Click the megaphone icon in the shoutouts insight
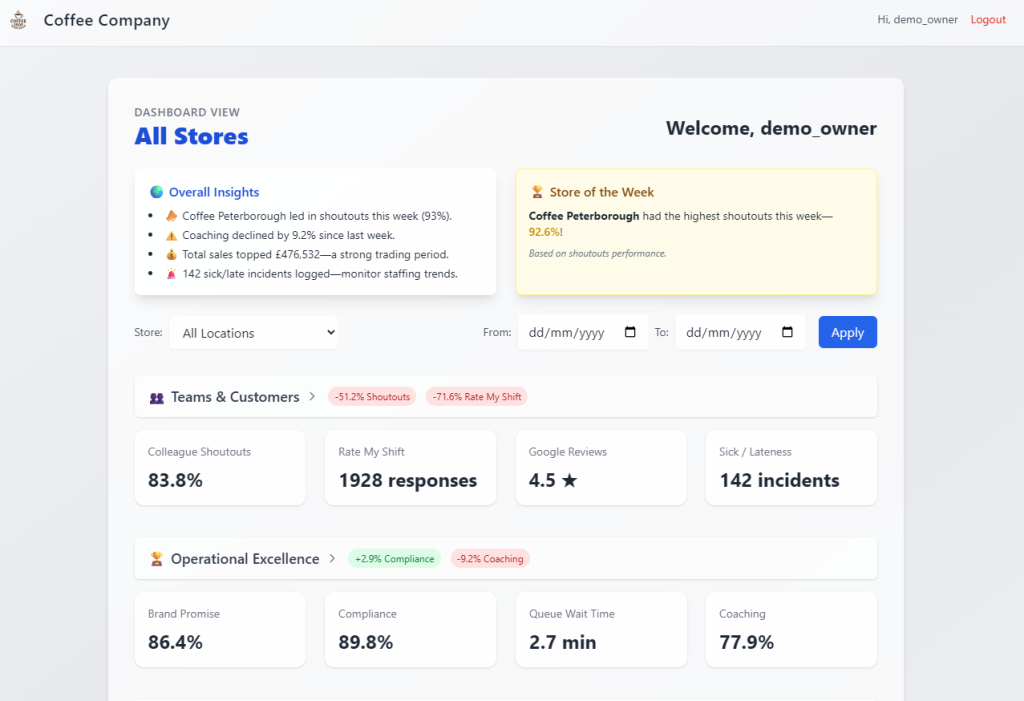Viewport: 1024px width, 701px height. coord(171,216)
